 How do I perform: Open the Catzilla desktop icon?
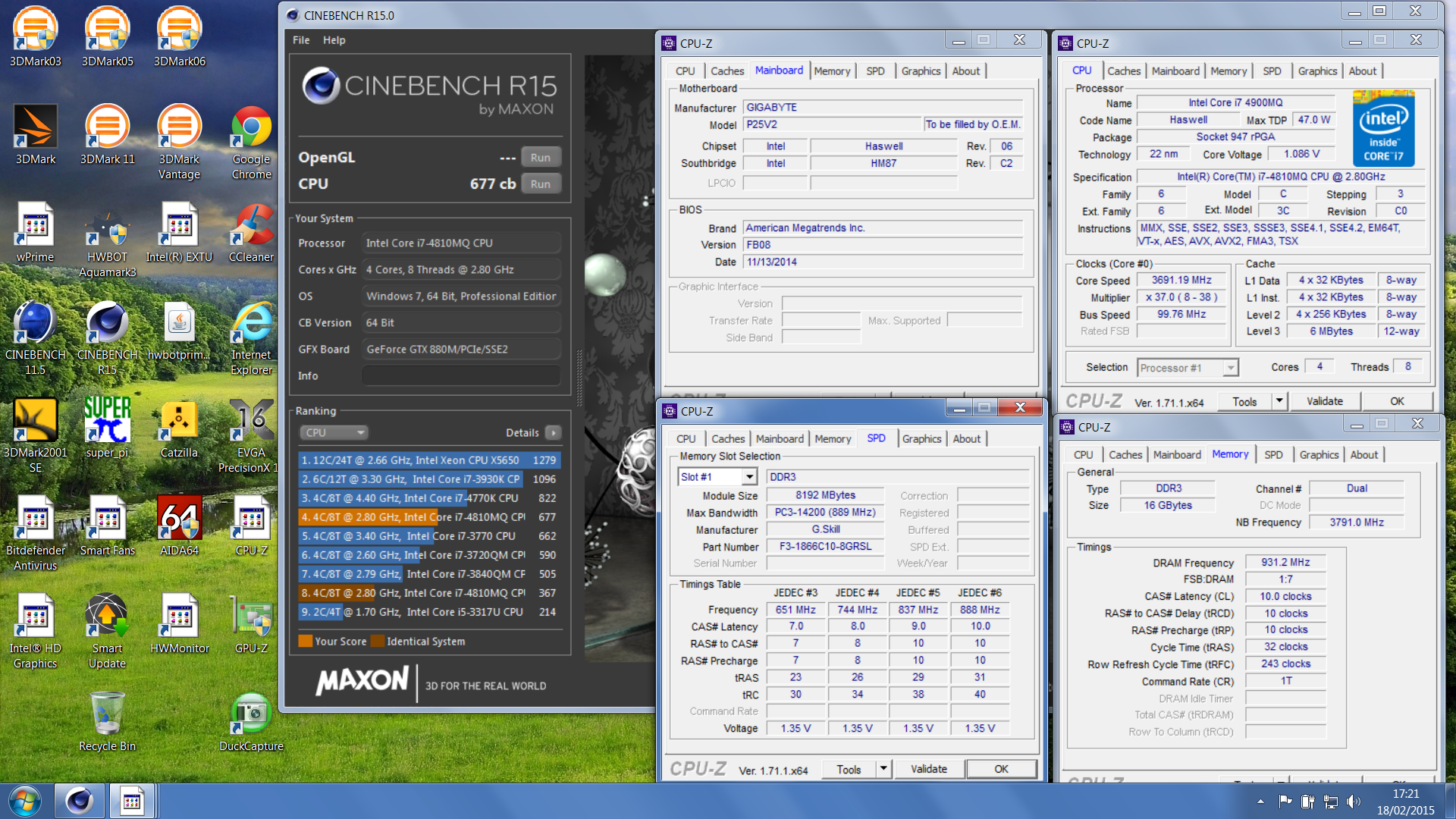pyautogui.click(x=179, y=428)
